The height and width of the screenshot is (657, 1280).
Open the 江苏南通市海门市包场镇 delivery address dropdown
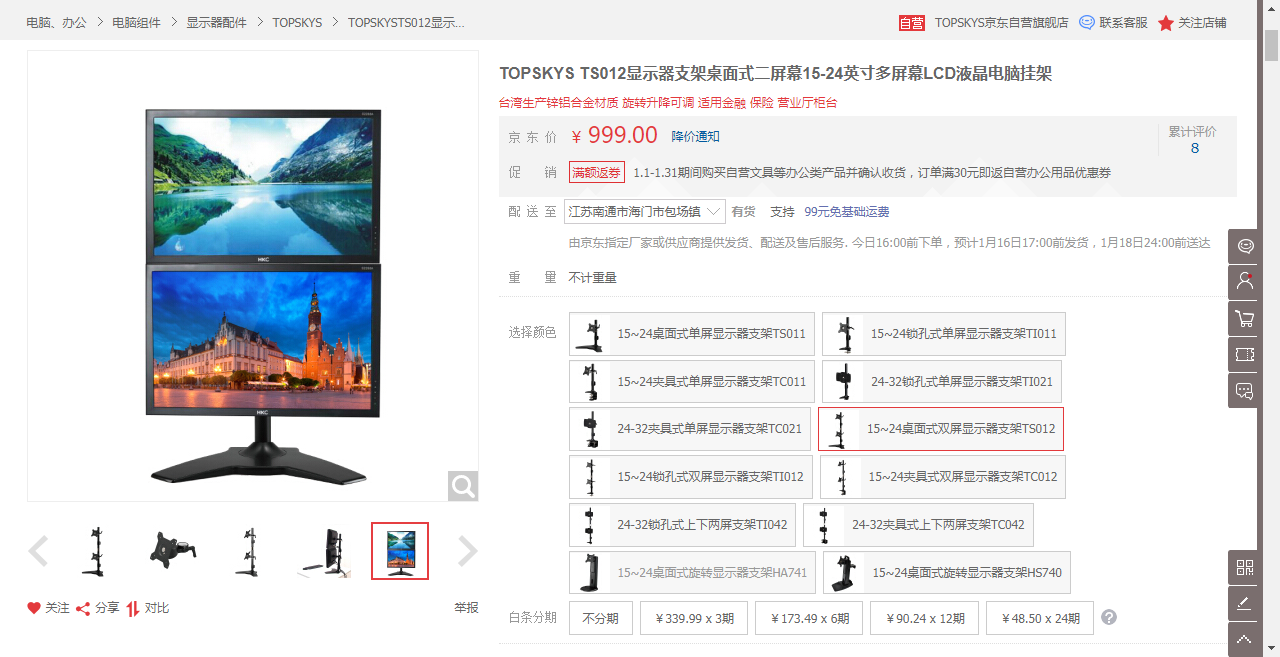point(645,211)
